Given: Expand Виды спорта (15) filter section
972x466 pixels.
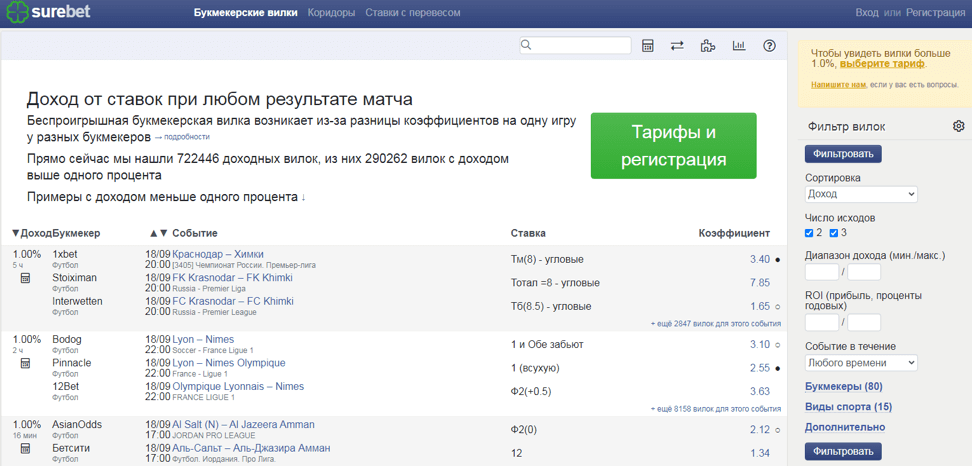Looking at the screenshot, I should (x=848, y=407).
